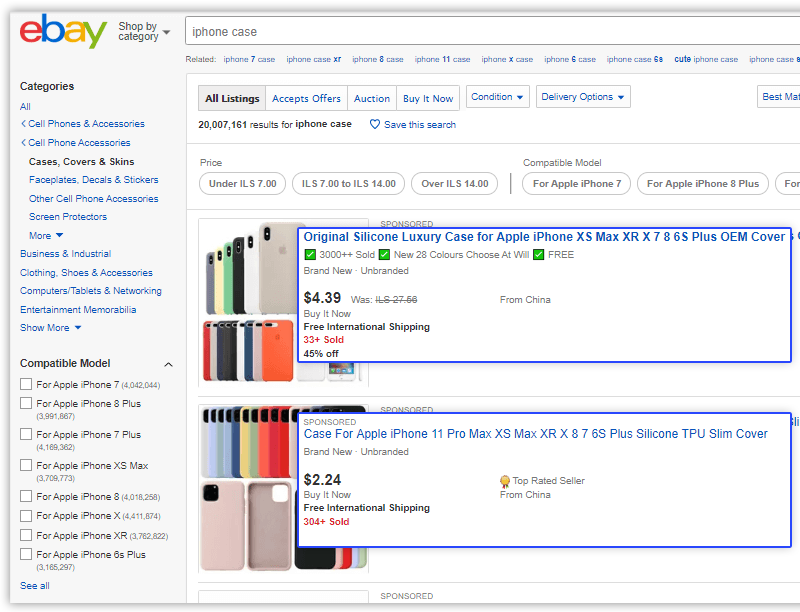800x612 pixels.
Task: Check the For Apple iPhone 7 Plus box
Action: point(26,434)
